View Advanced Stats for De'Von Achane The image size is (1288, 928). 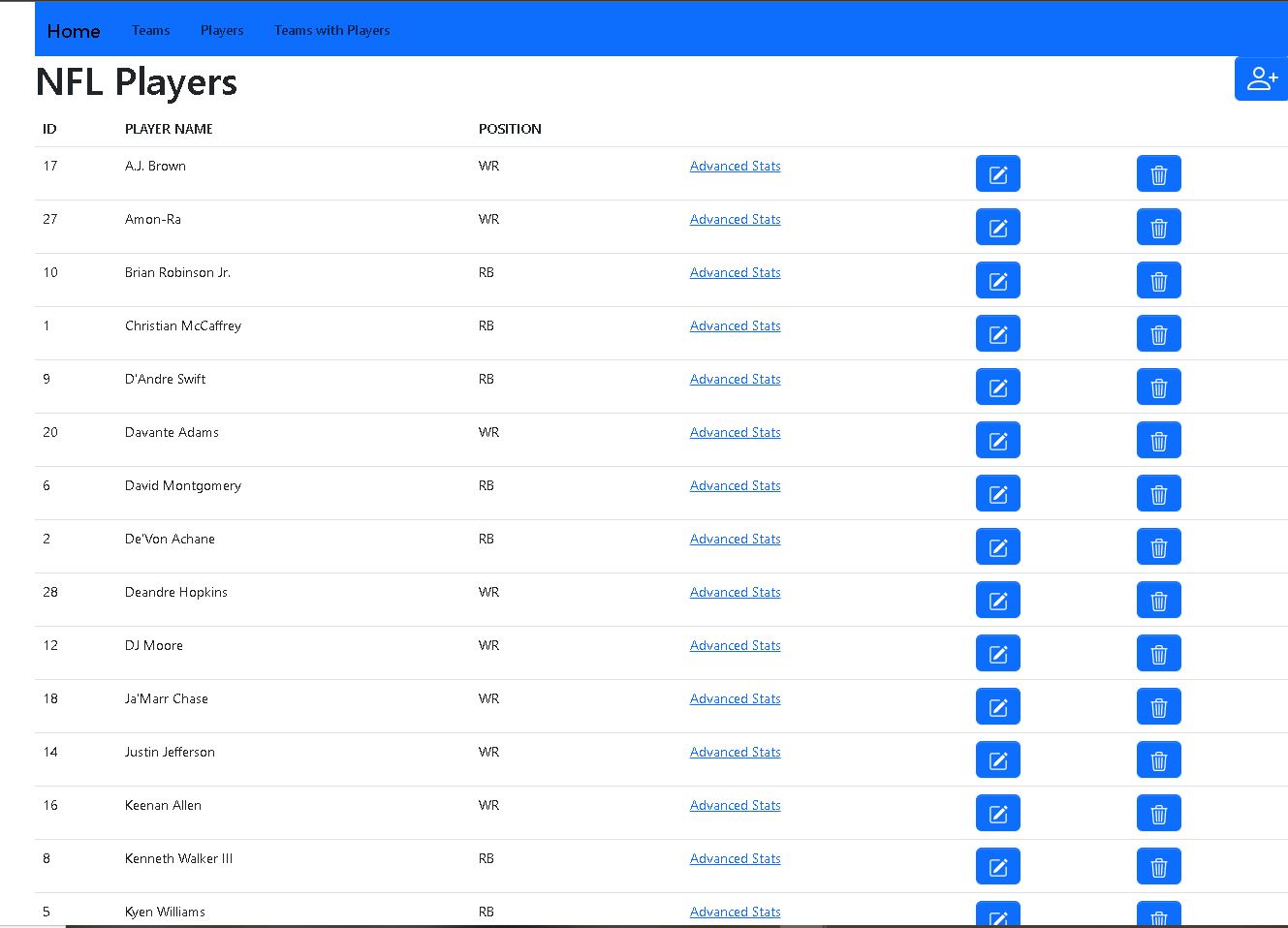[x=735, y=540]
